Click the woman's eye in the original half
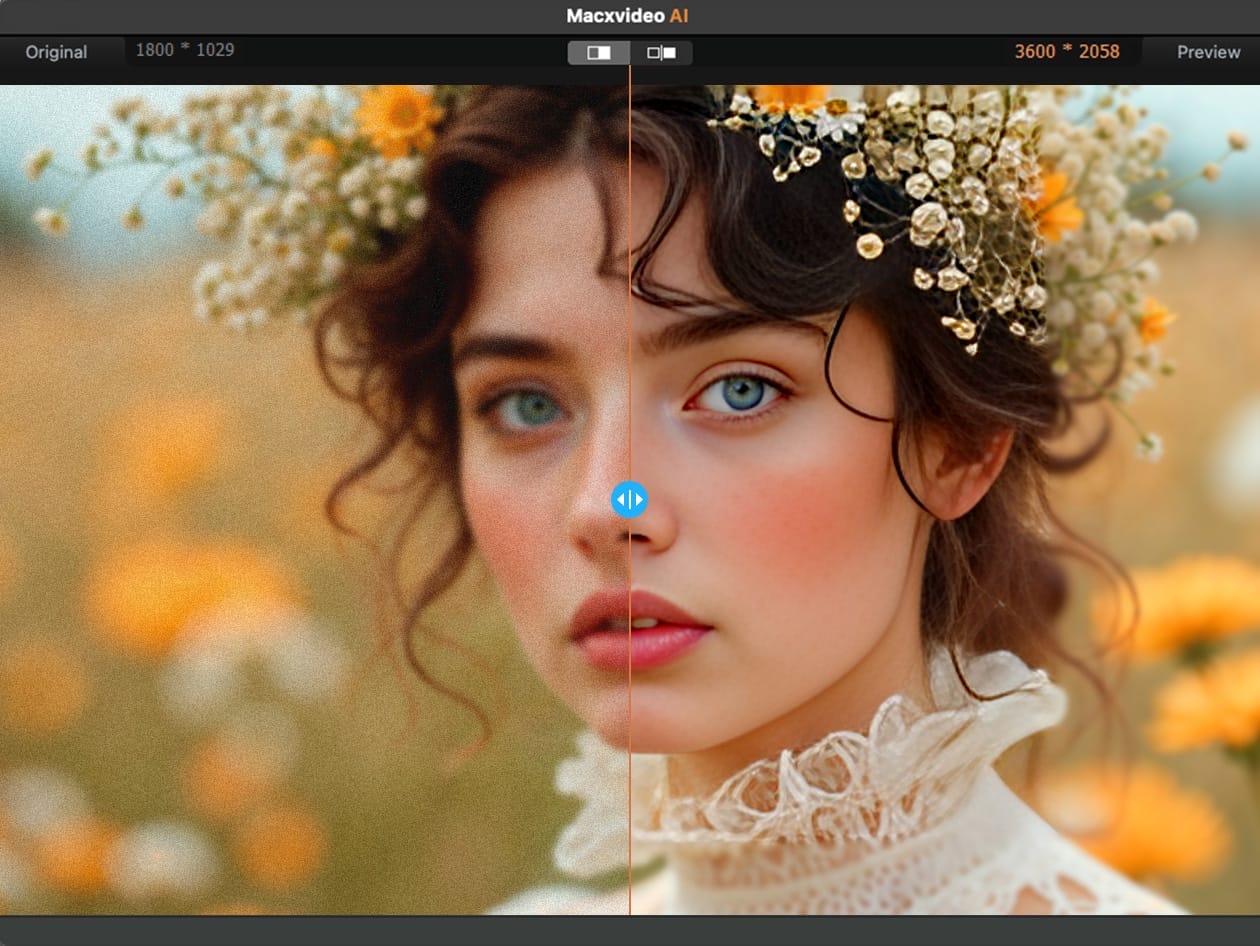 point(530,407)
